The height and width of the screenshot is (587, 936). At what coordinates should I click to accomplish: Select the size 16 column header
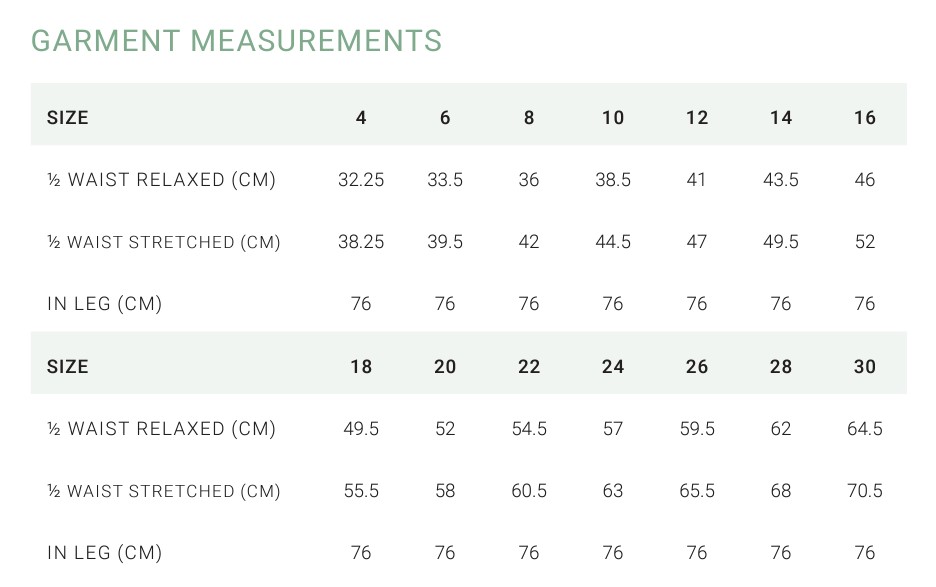(x=865, y=118)
